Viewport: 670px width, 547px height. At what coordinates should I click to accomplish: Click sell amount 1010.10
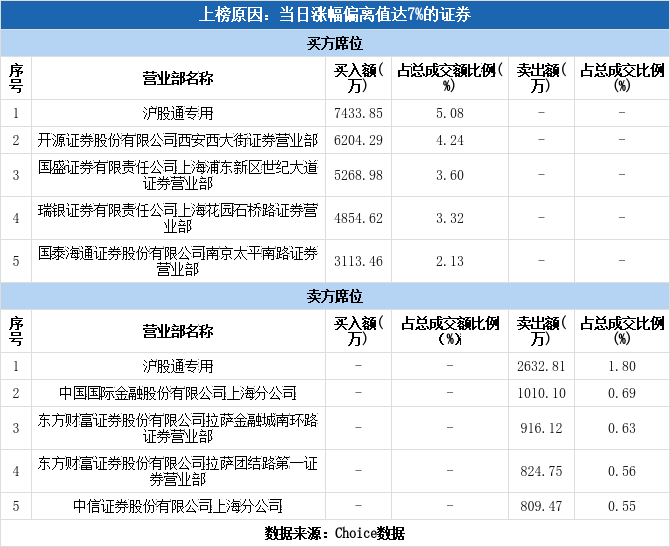541,393
